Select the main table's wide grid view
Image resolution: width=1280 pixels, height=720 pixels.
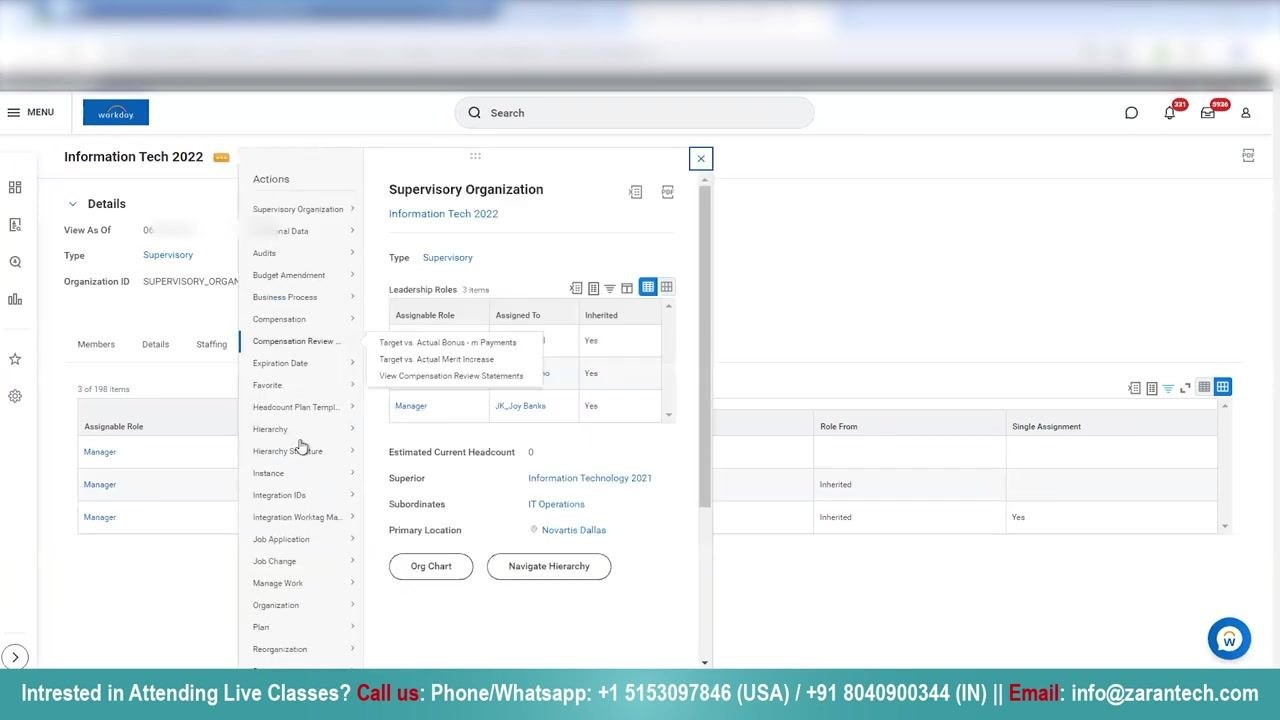(1222, 387)
